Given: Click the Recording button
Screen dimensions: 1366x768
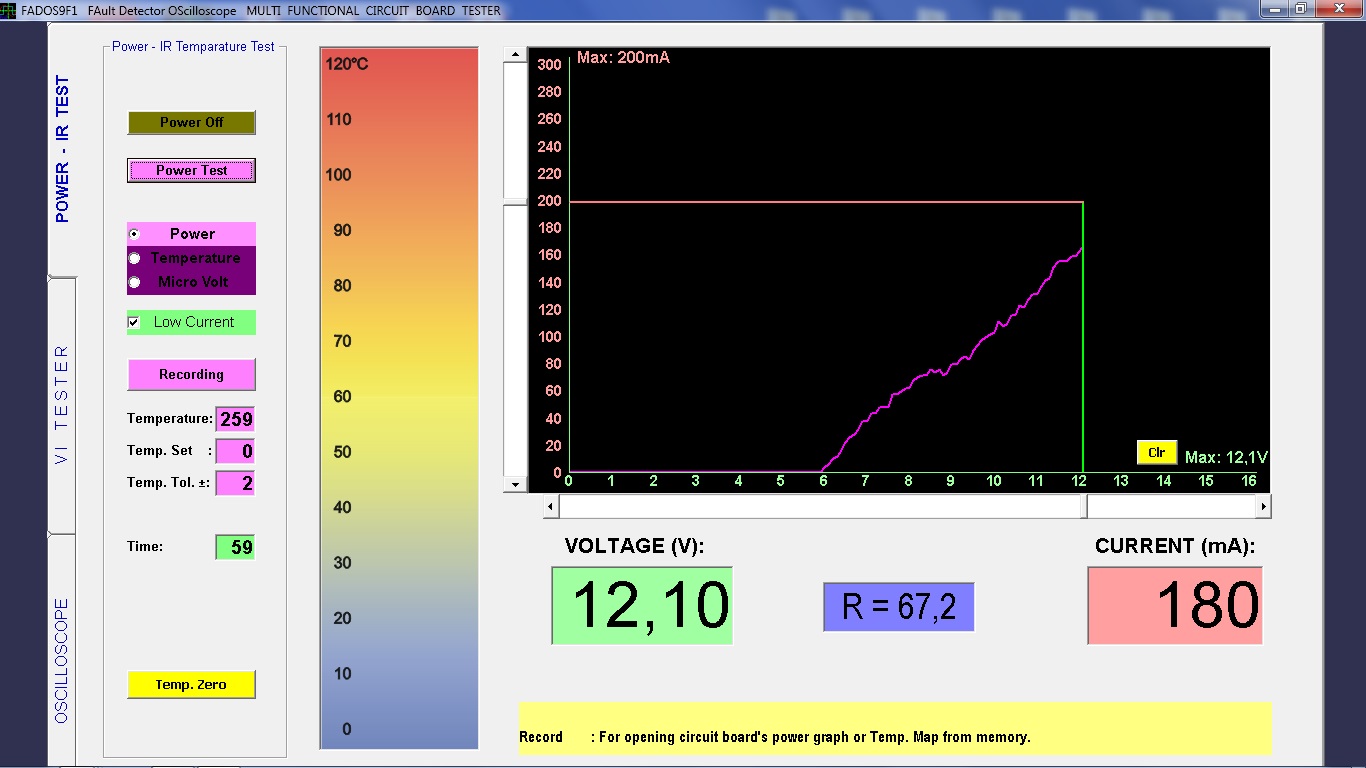Looking at the screenshot, I should pos(191,375).
